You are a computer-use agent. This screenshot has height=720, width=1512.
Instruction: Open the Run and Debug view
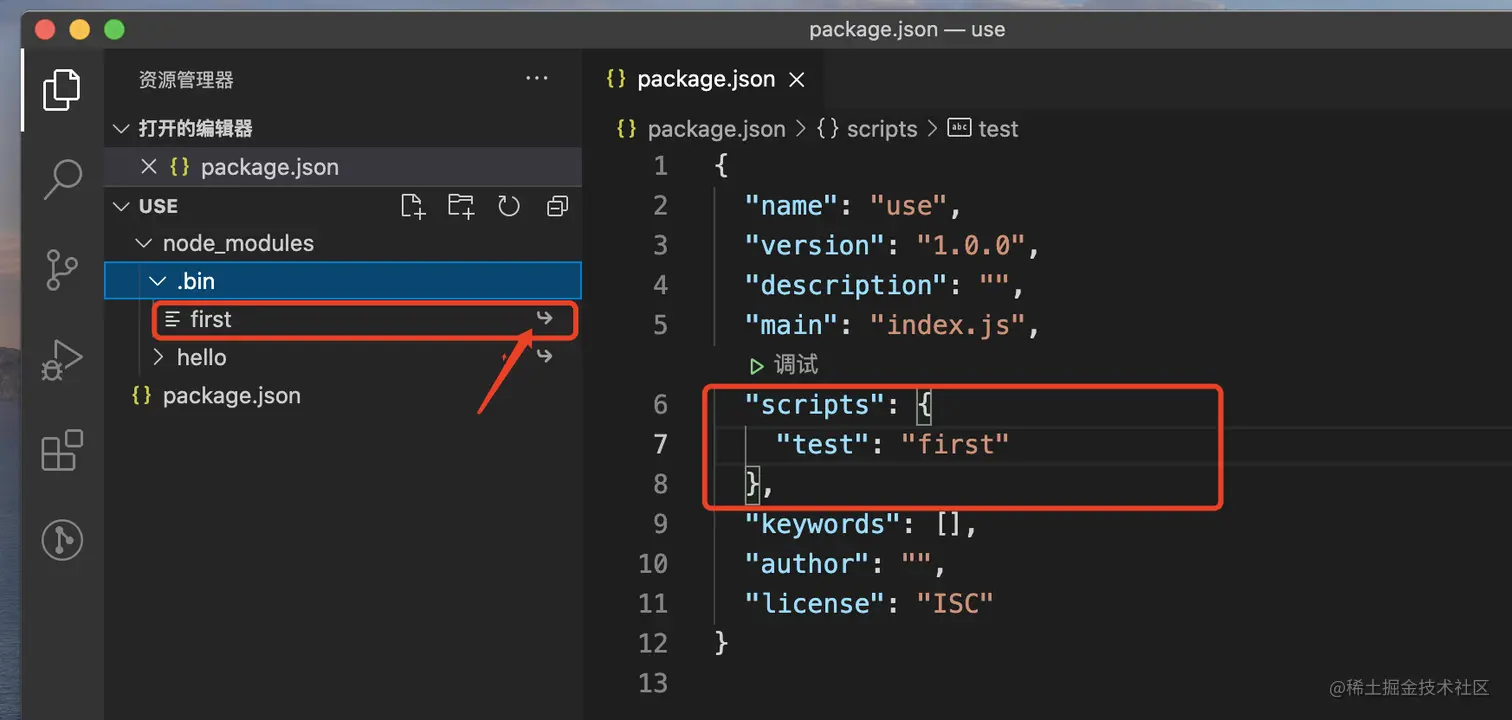[x=62, y=360]
